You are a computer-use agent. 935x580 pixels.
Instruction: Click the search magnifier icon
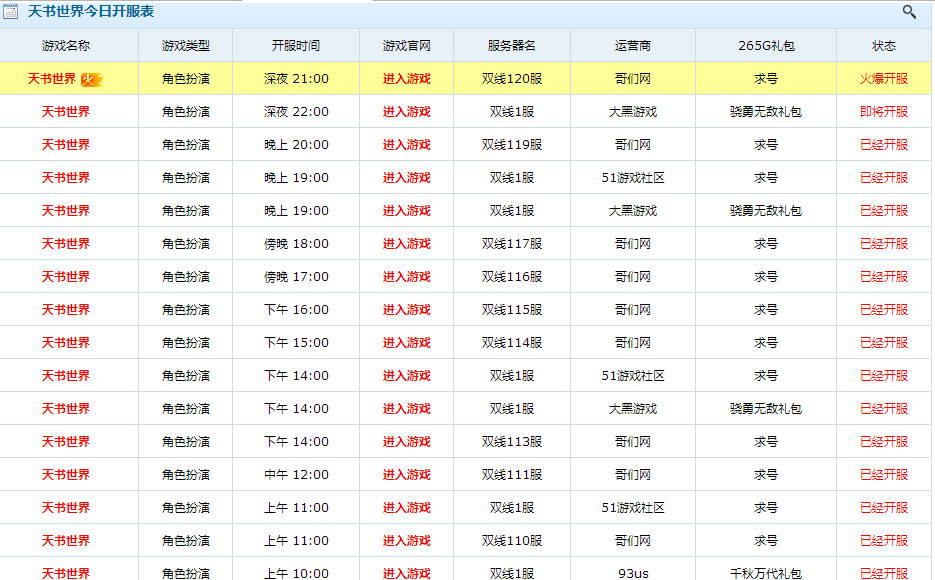pos(909,11)
